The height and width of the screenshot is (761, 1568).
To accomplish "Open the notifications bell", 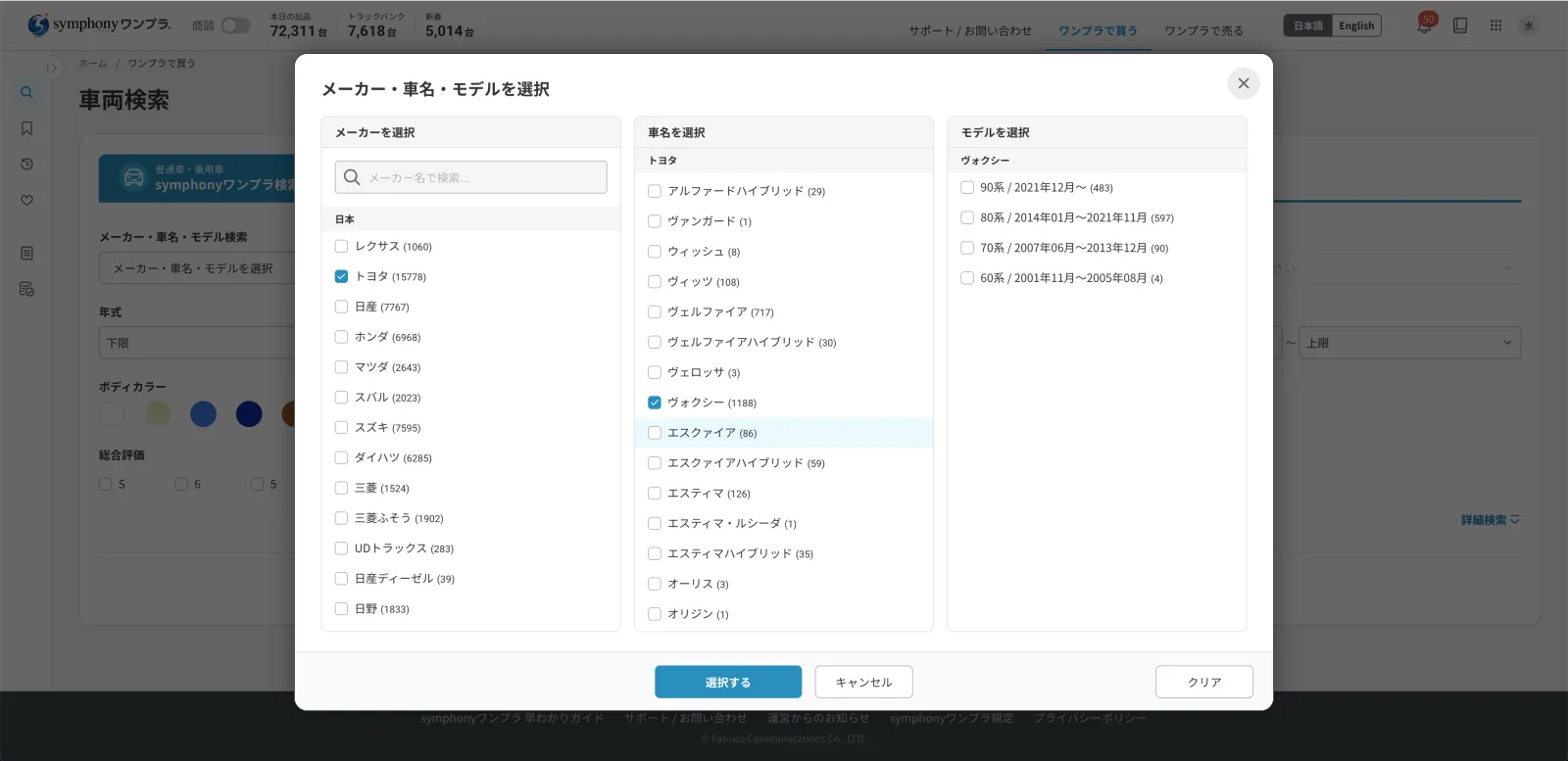I will point(1424,25).
